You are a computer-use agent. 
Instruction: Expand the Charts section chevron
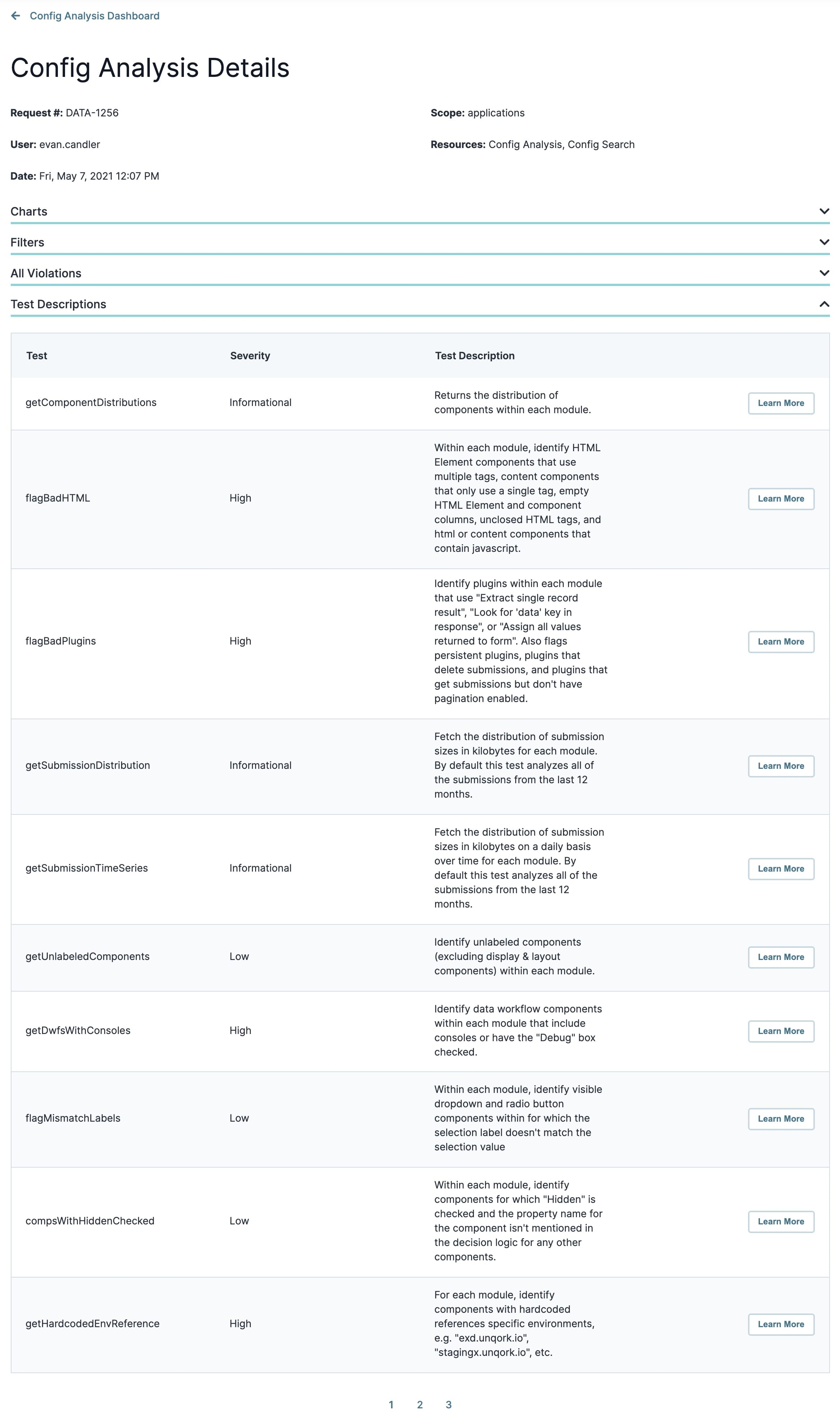(824, 211)
